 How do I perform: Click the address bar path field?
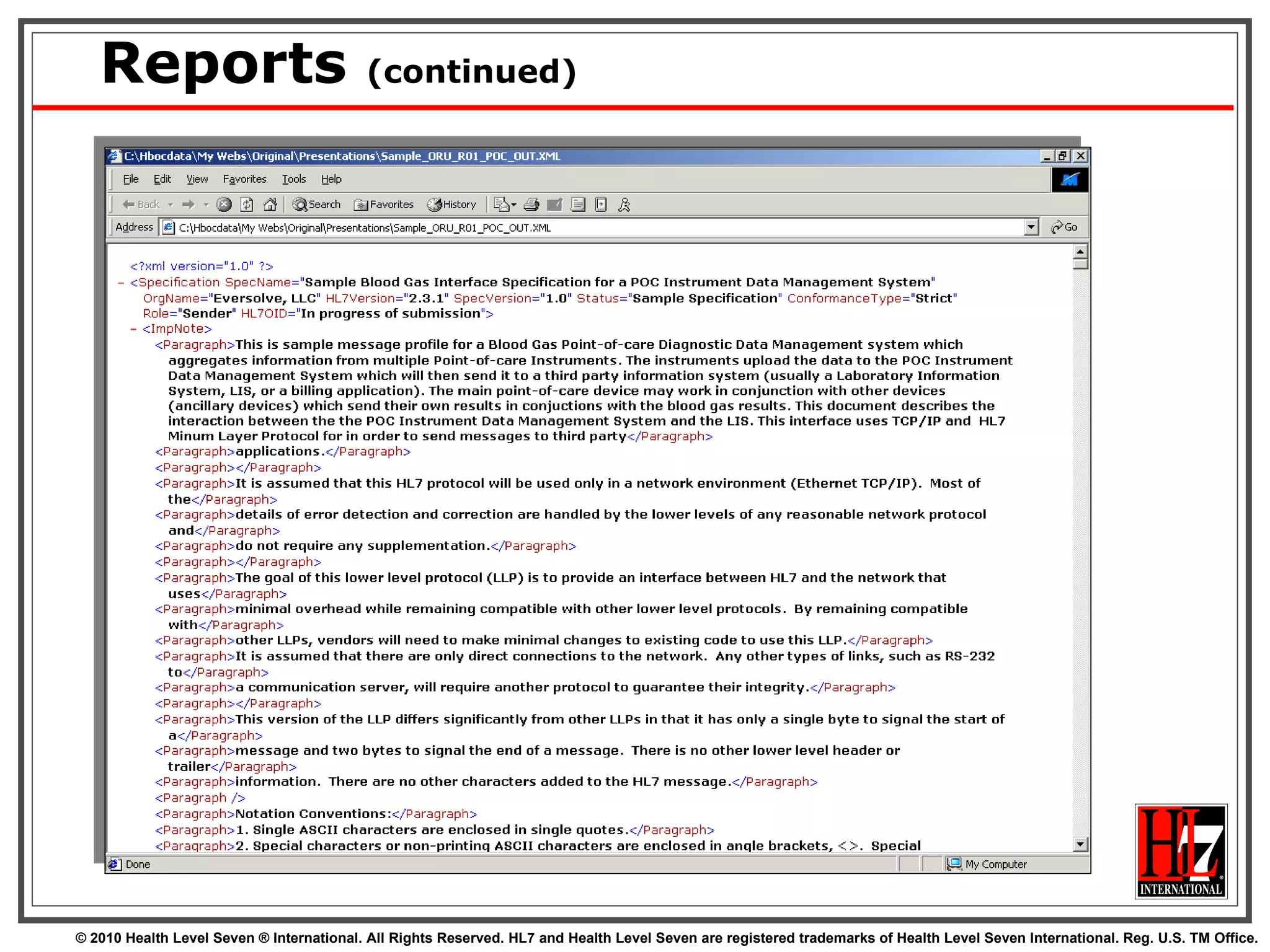coord(599,227)
